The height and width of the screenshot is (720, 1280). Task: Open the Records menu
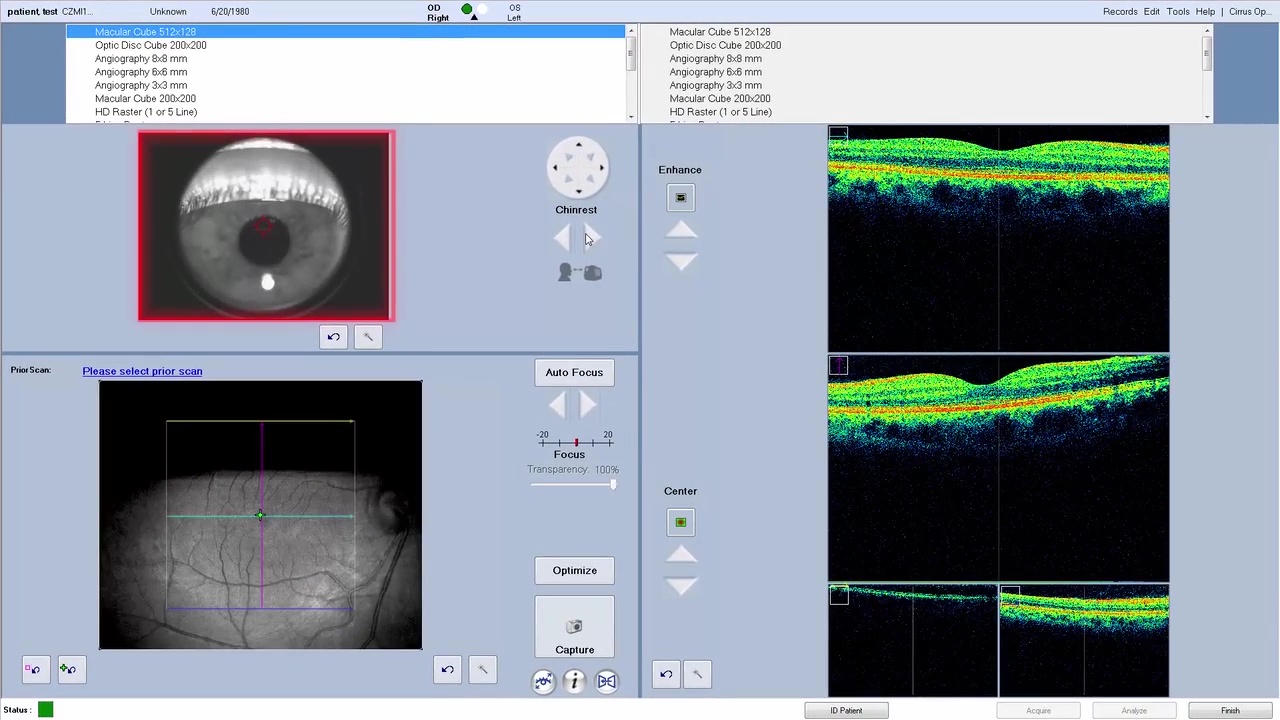pos(1120,11)
